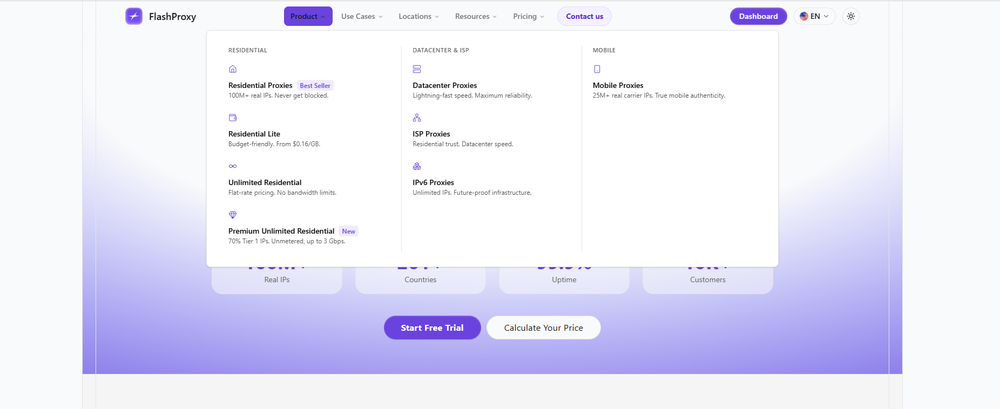Open the Resources dropdown
Image resolution: width=1000 pixels, height=409 pixels.
point(476,17)
